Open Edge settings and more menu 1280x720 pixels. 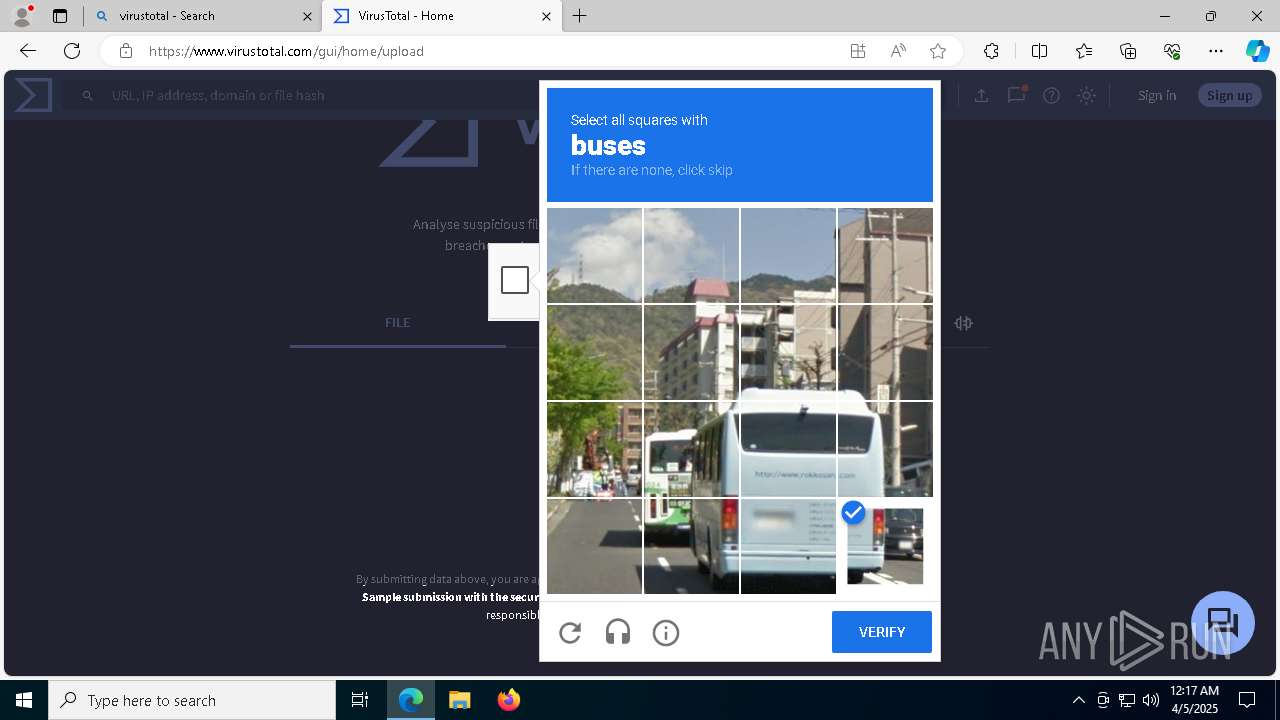tap(1216, 51)
